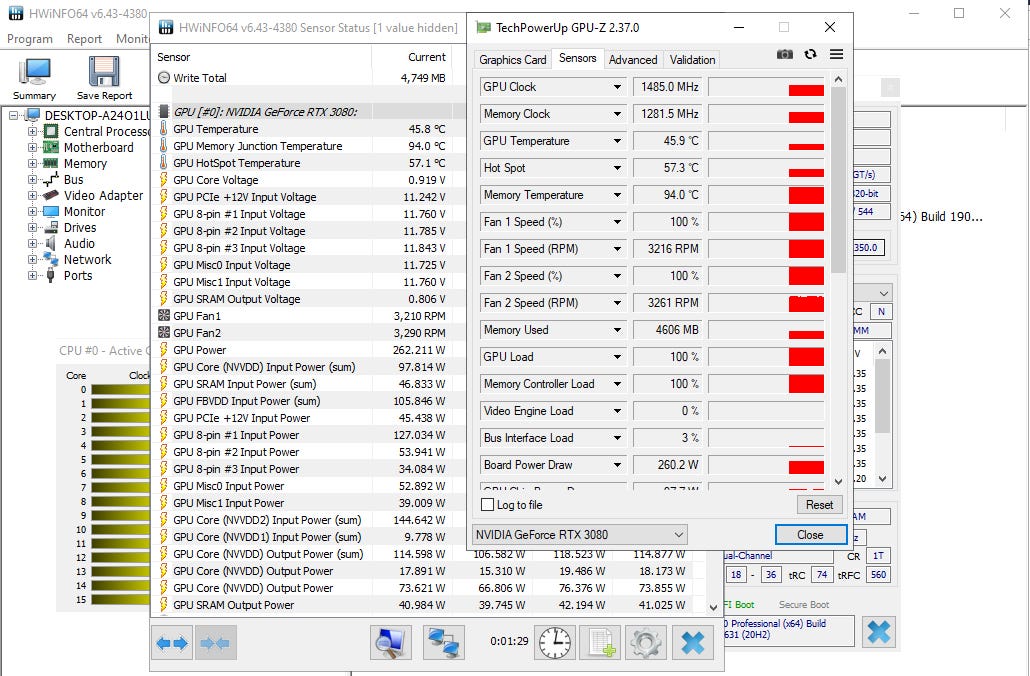Open the Bus Interface Load dropdown
Screen dimensions: 1030x676
pos(617,438)
